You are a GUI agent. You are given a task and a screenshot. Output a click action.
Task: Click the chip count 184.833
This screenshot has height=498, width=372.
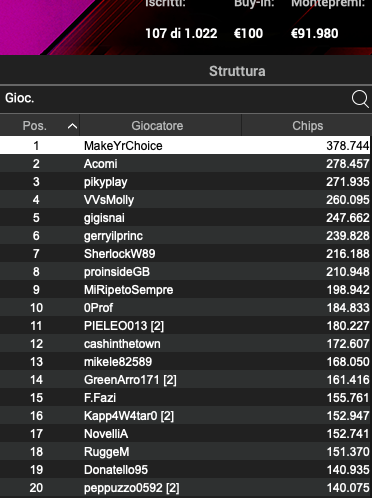click(x=348, y=307)
